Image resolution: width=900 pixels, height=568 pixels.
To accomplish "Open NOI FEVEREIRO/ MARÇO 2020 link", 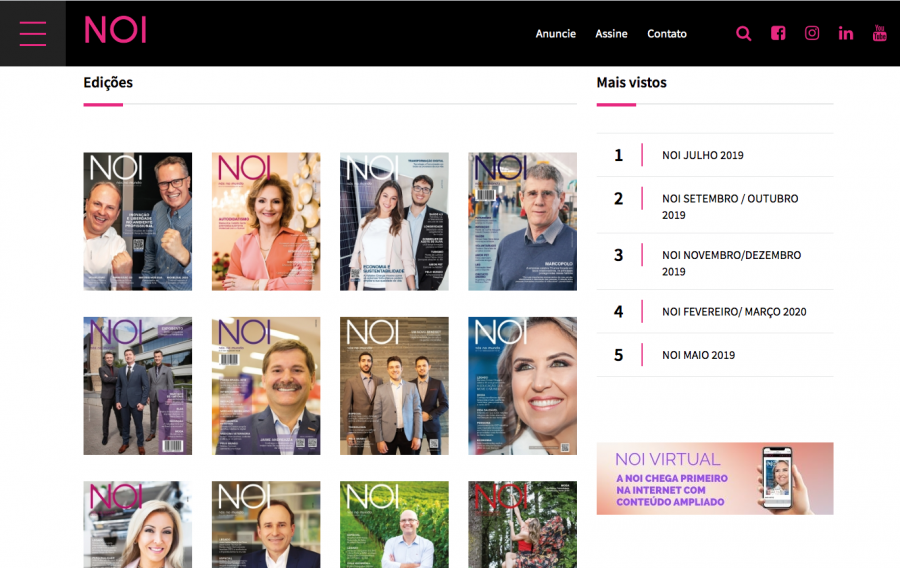I will click(734, 312).
